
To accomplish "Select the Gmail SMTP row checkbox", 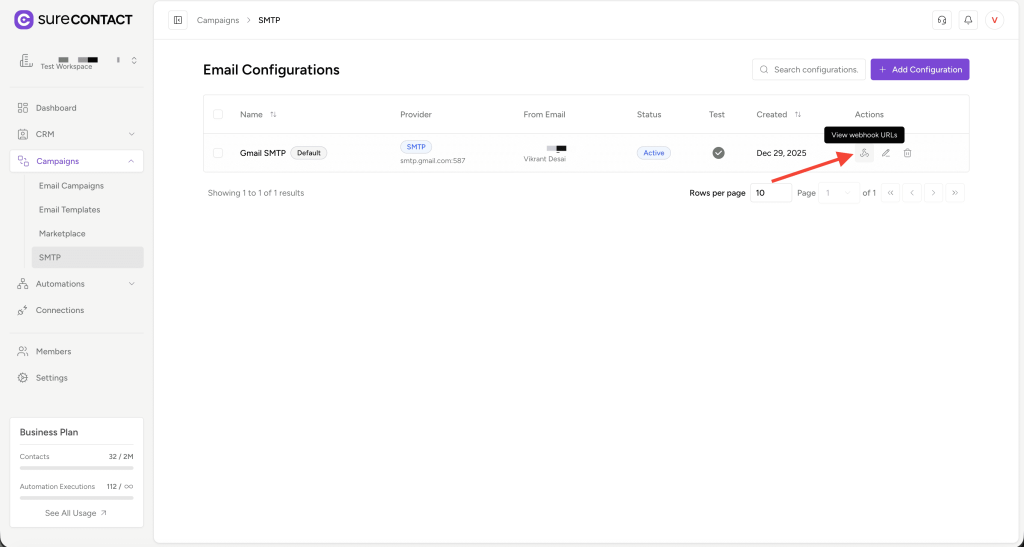I will [x=218, y=153].
